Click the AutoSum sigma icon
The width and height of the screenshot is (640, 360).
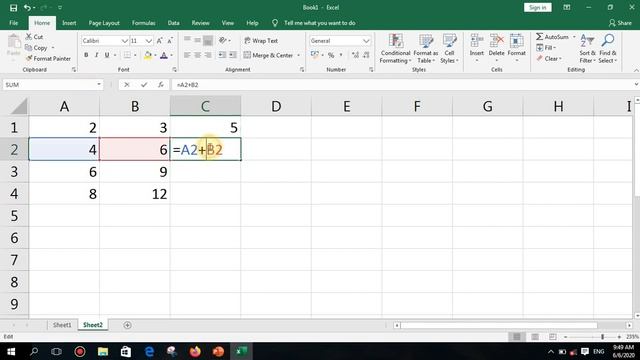[540, 37]
